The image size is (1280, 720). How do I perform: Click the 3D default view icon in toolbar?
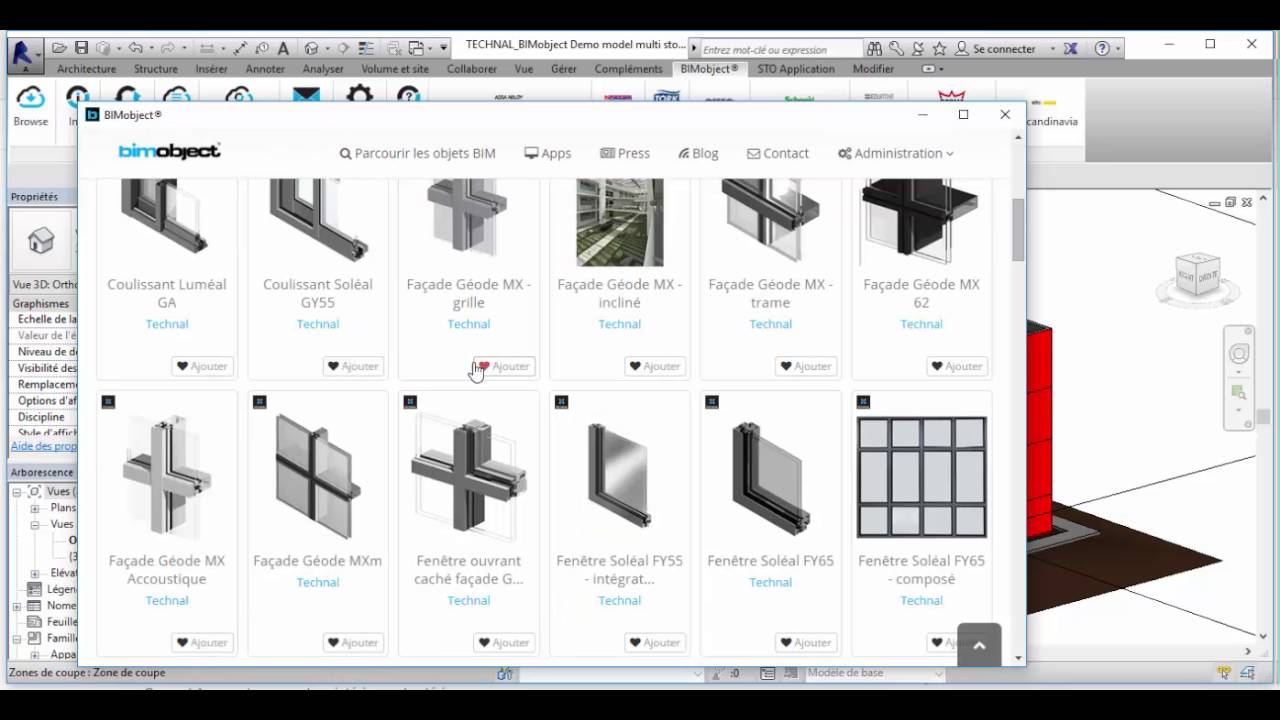point(312,48)
